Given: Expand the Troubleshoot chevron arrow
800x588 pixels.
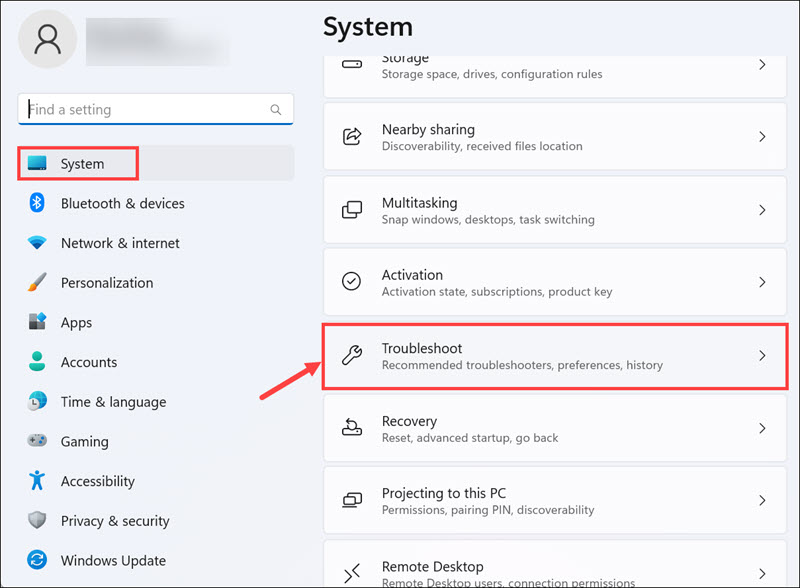Looking at the screenshot, I should (762, 356).
